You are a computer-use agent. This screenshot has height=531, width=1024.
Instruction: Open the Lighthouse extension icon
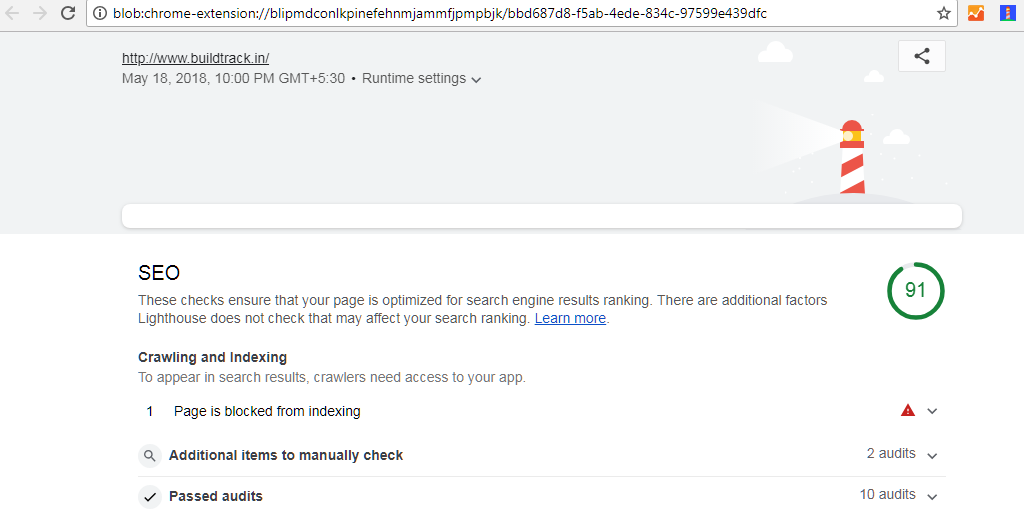1008,13
